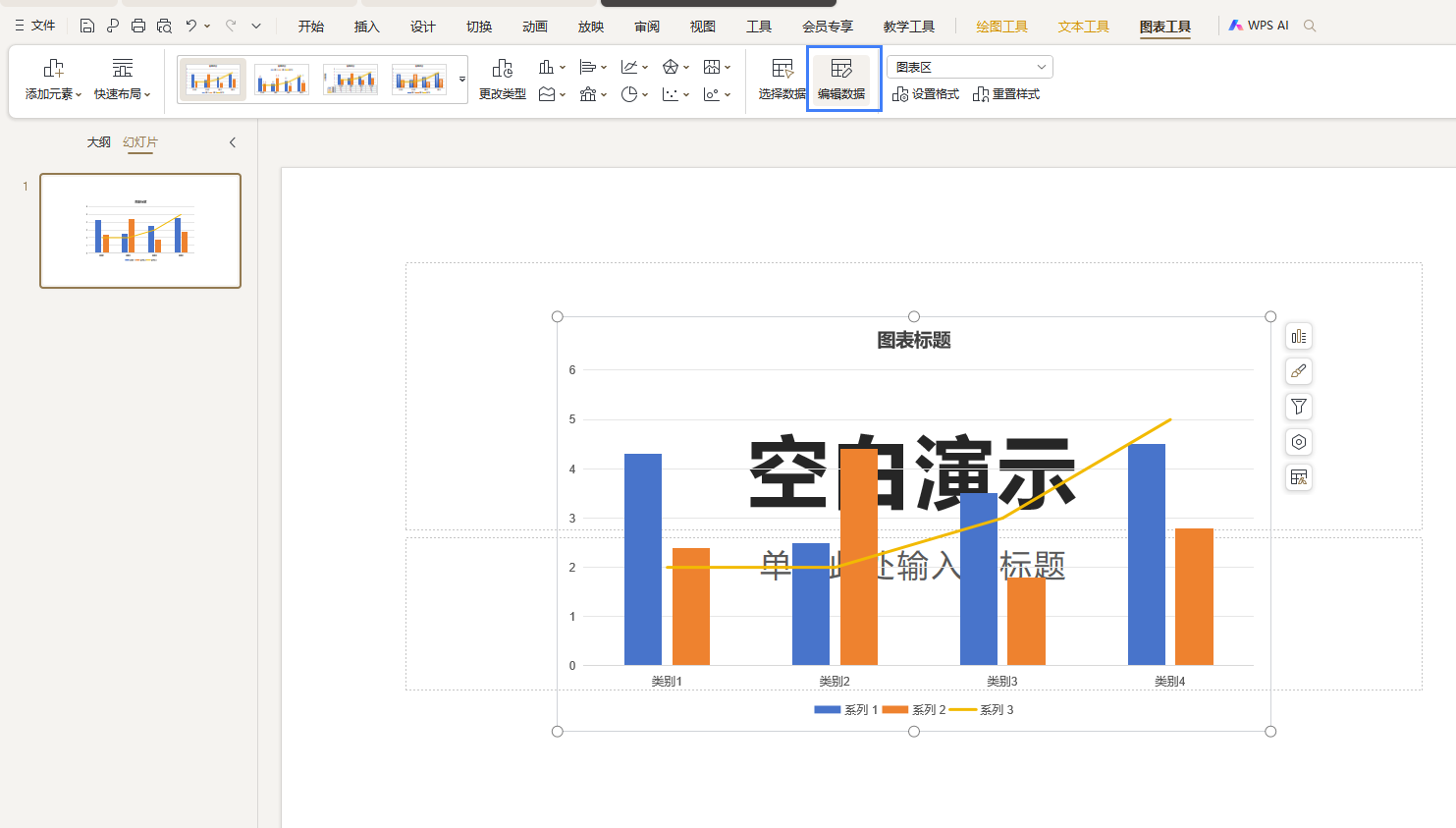Switch to the 文本工具 tab
The height and width of the screenshot is (828, 1456).
(1084, 27)
